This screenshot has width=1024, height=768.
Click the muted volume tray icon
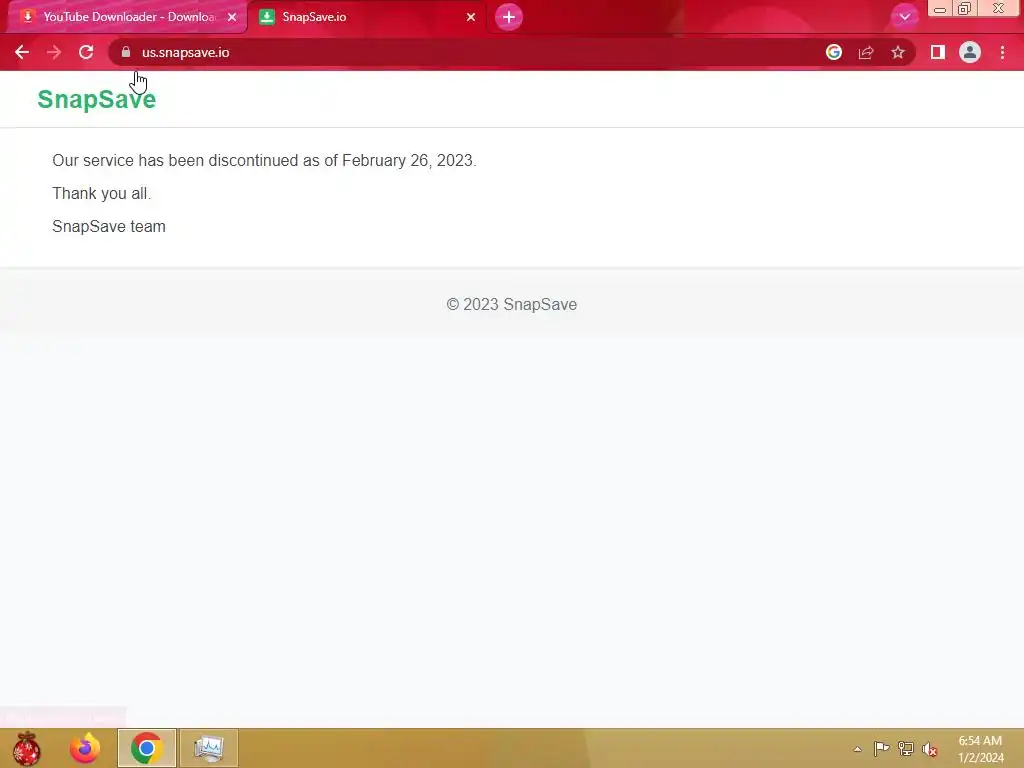(x=929, y=749)
